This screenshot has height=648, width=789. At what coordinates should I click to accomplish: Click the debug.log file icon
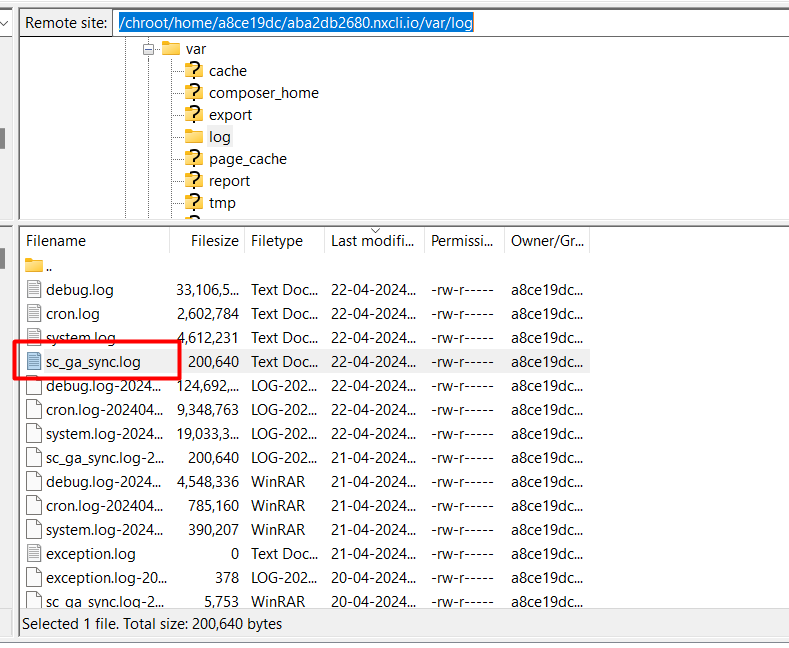tap(34, 290)
